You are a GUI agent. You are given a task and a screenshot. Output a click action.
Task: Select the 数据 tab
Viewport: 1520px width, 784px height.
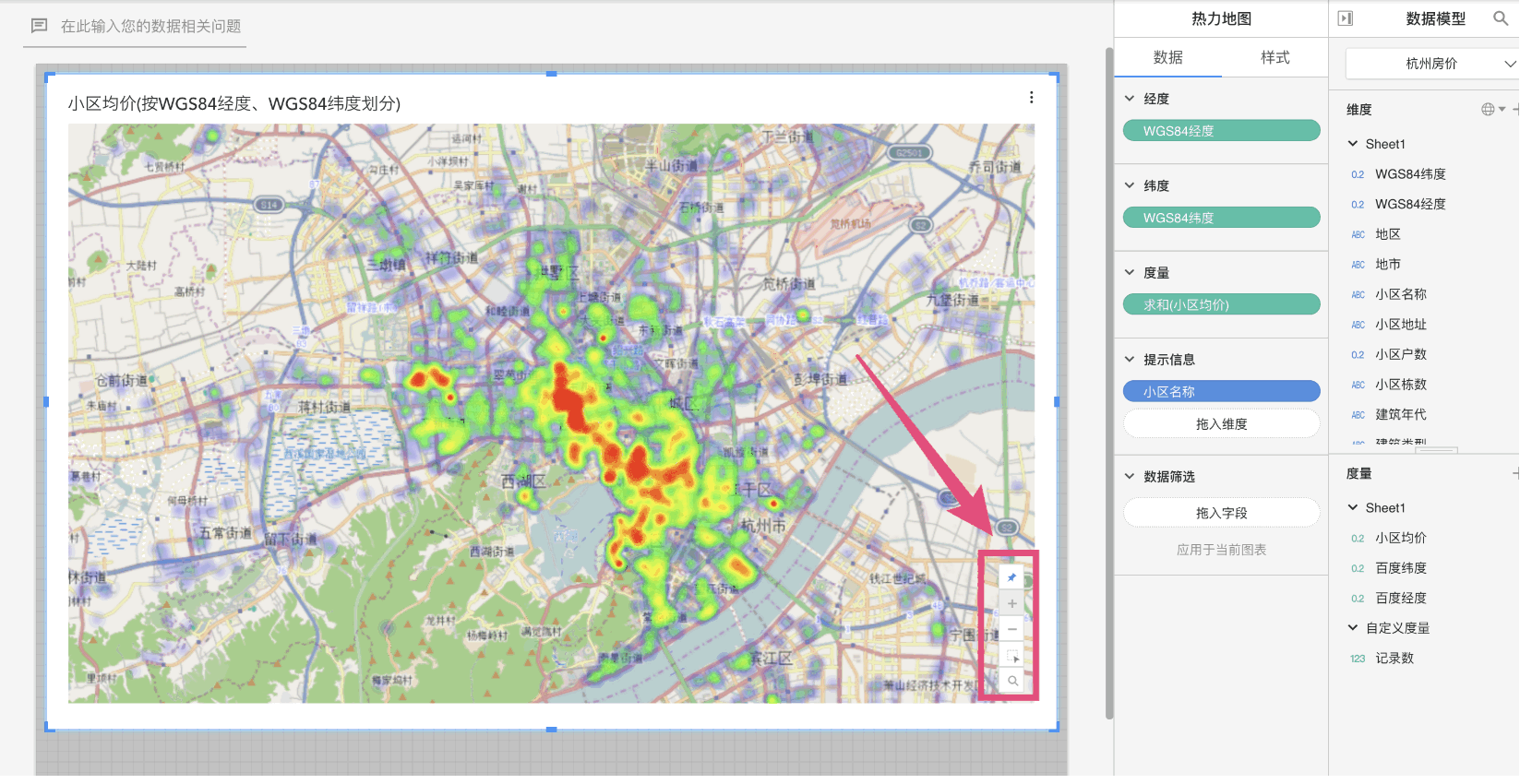click(x=1167, y=57)
